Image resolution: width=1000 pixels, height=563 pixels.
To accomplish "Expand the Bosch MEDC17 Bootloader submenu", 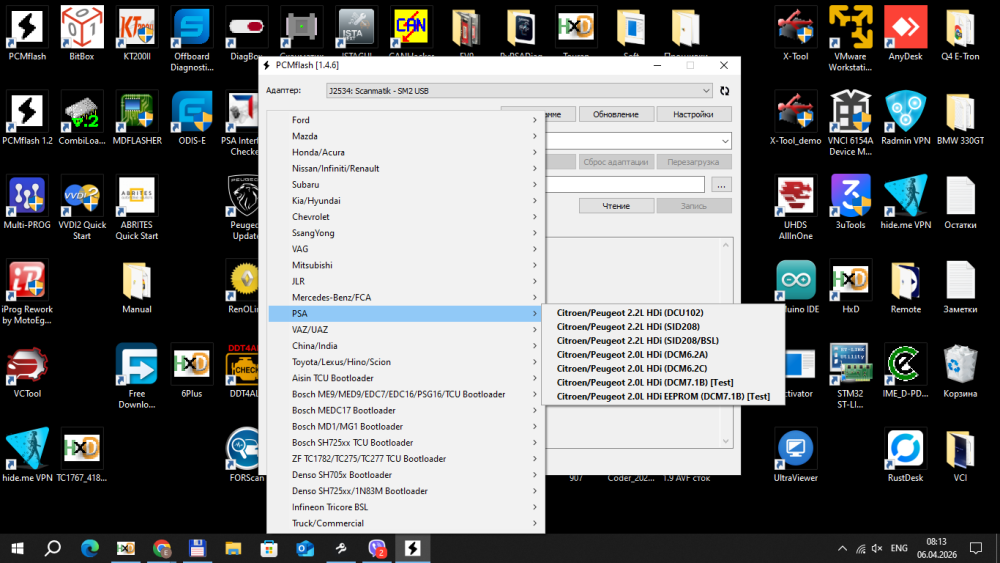I will [406, 410].
